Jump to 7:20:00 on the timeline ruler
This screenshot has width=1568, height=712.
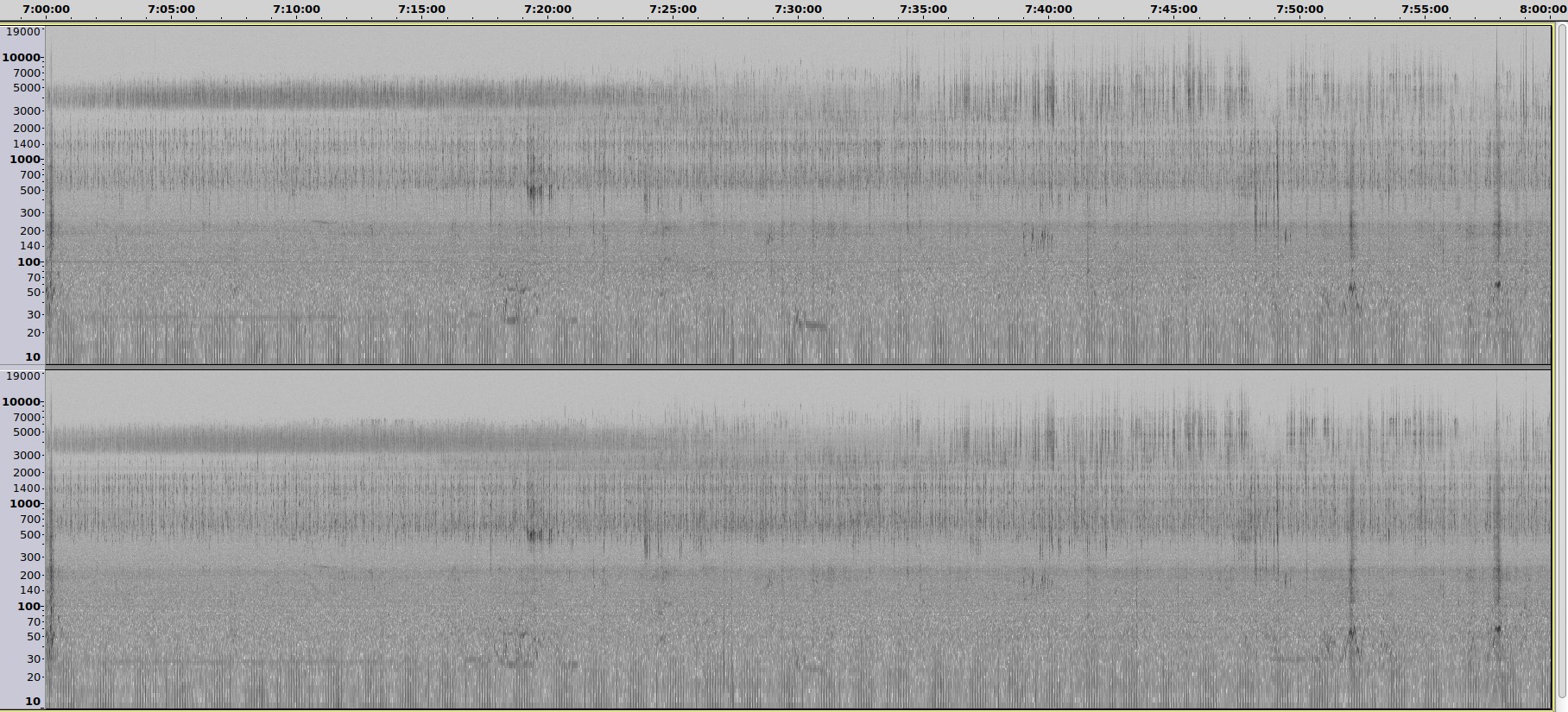547,9
